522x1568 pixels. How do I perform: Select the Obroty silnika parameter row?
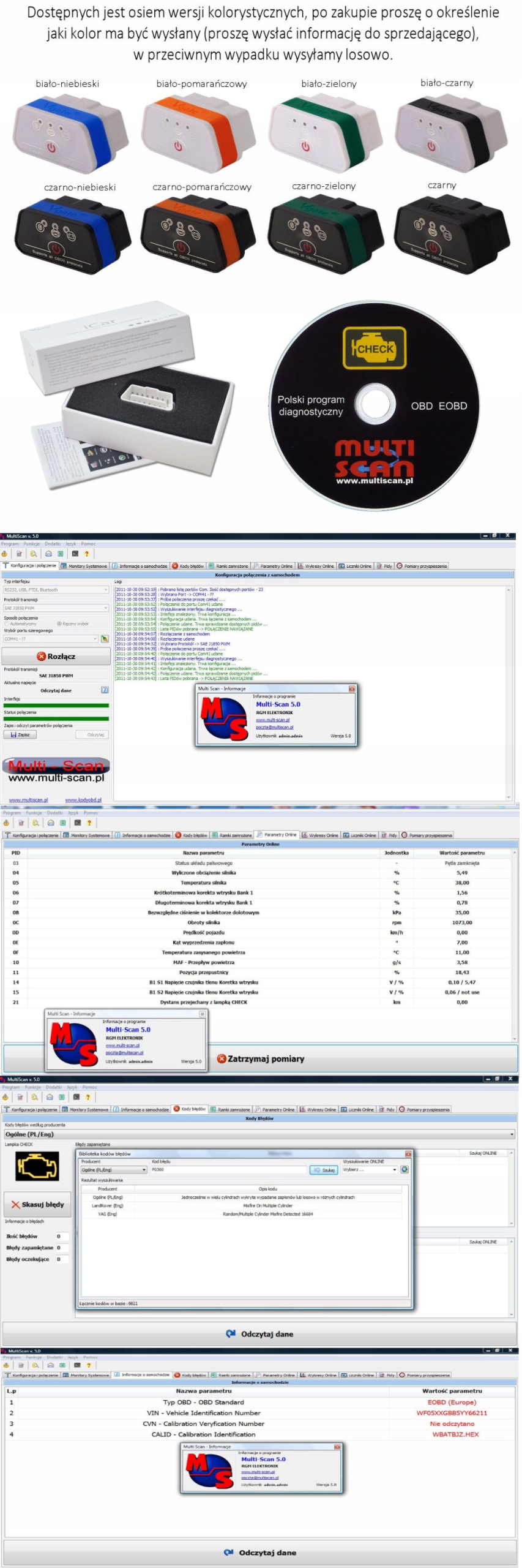(x=257, y=922)
